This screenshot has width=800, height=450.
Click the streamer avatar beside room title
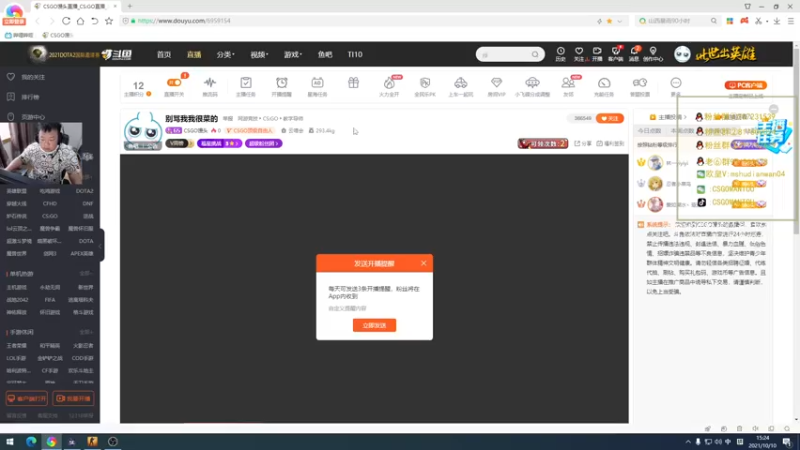pyautogui.click(x=143, y=131)
